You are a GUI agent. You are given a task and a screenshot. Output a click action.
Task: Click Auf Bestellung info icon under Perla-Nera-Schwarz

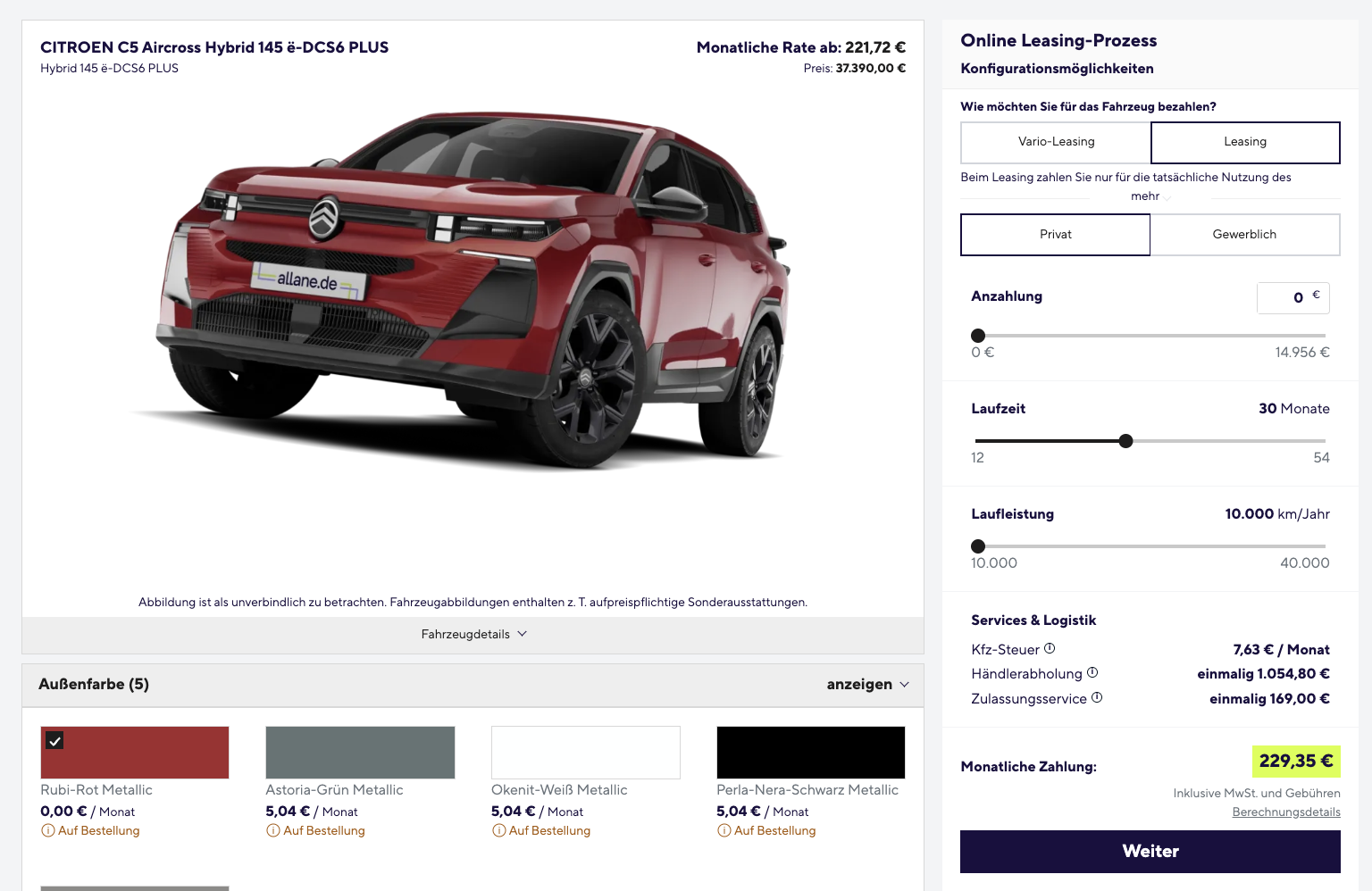coord(724,830)
